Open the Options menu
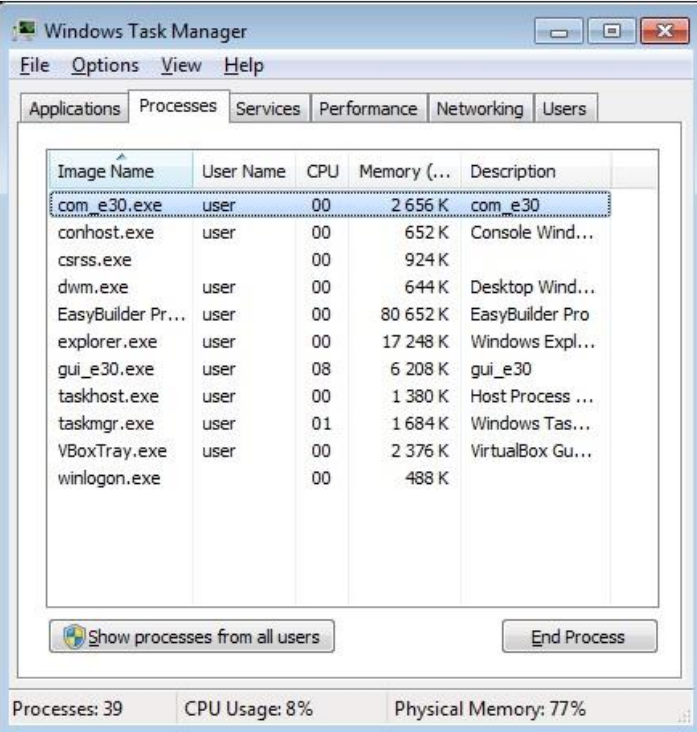Image resolution: width=697 pixels, height=732 pixels. [105, 65]
